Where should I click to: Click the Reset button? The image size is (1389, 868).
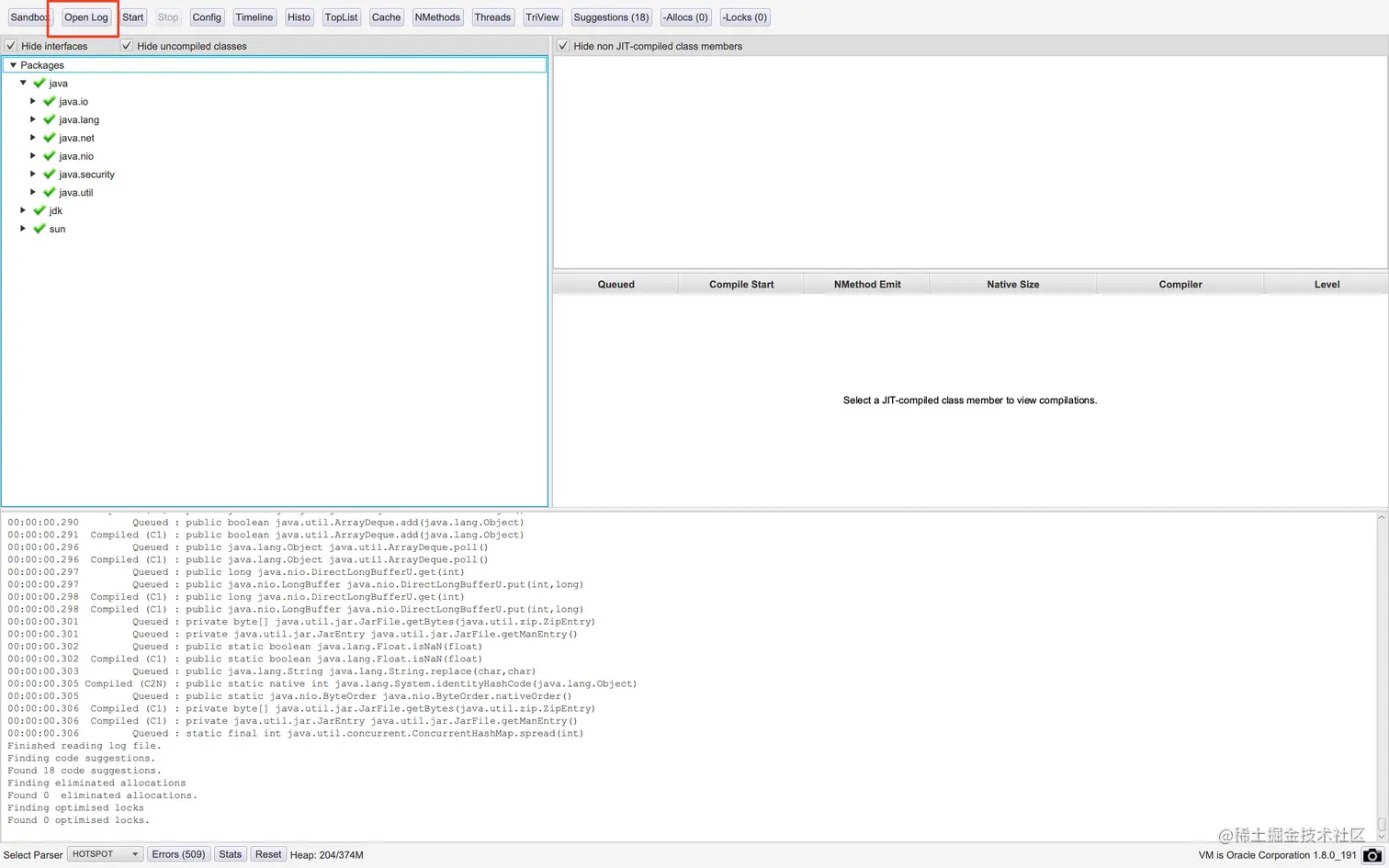pyautogui.click(x=268, y=854)
